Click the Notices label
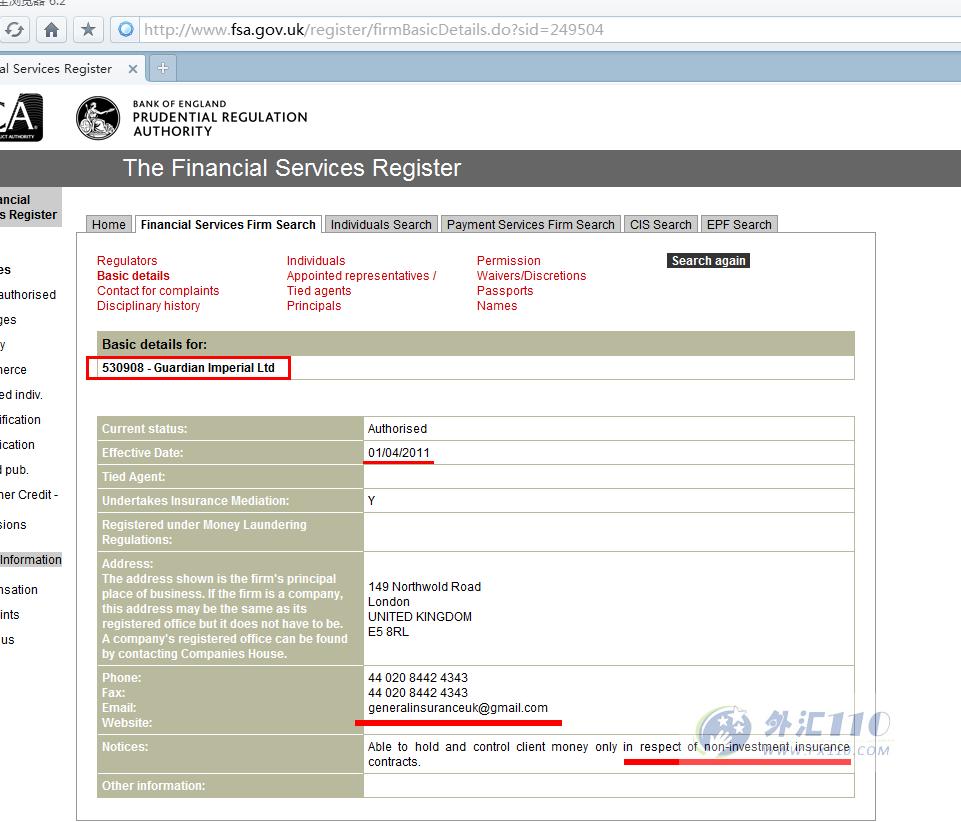The height and width of the screenshot is (822, 961). pyautogui.click(x=125, y=747)
